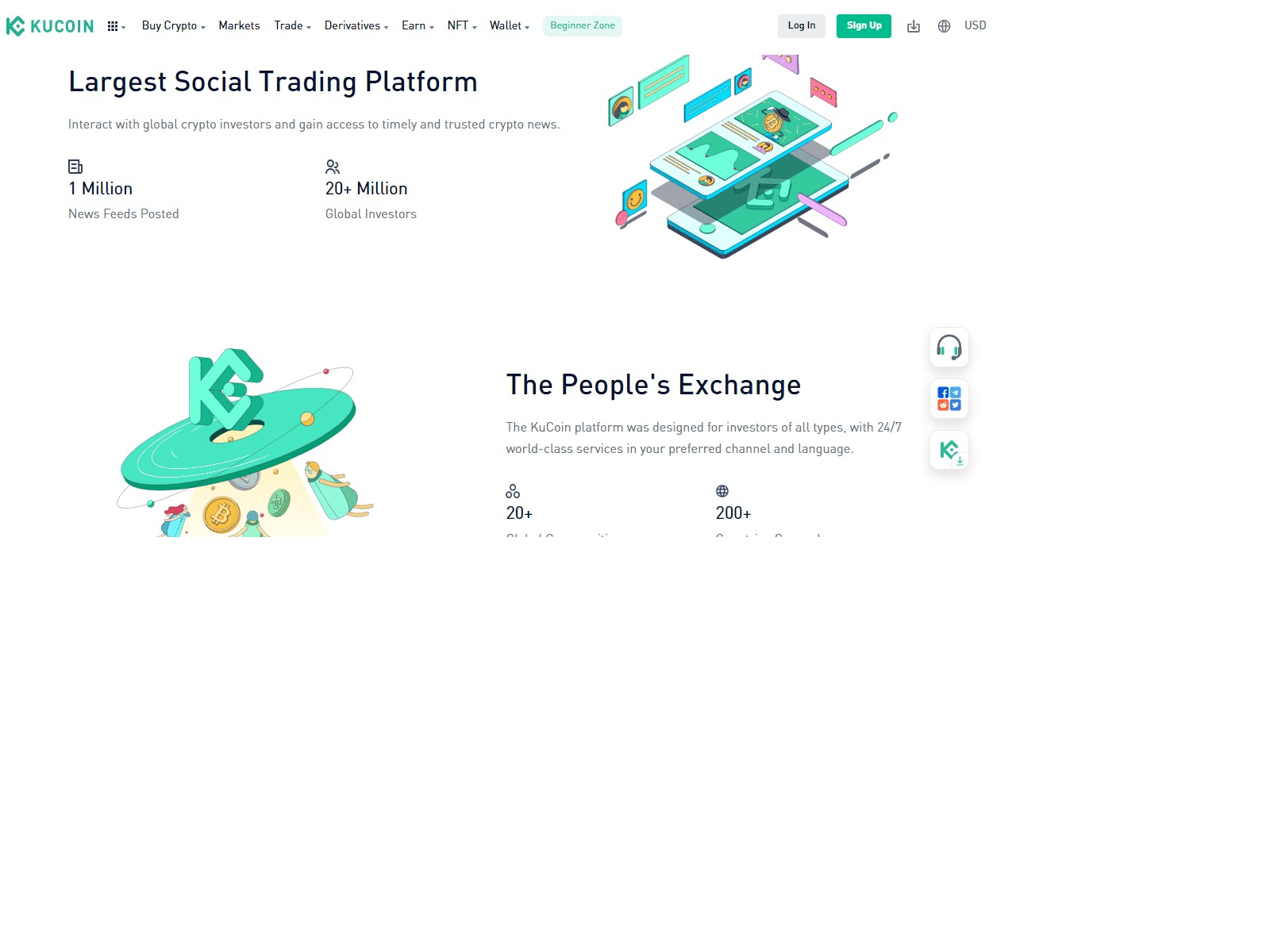
Task: Expand the Buy Crypto dropdown
Action: 173,25
